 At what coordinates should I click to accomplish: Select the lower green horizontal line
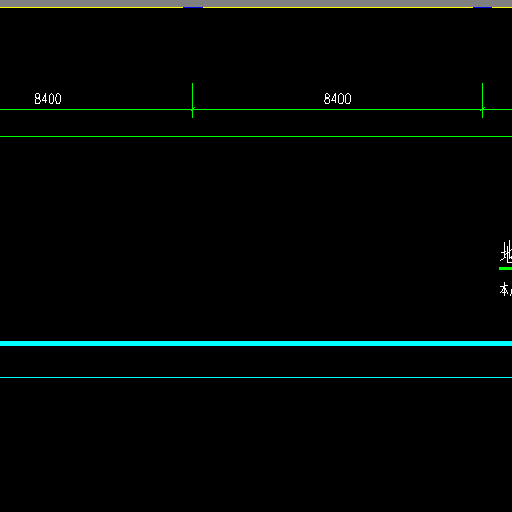[x=256, y=136]
